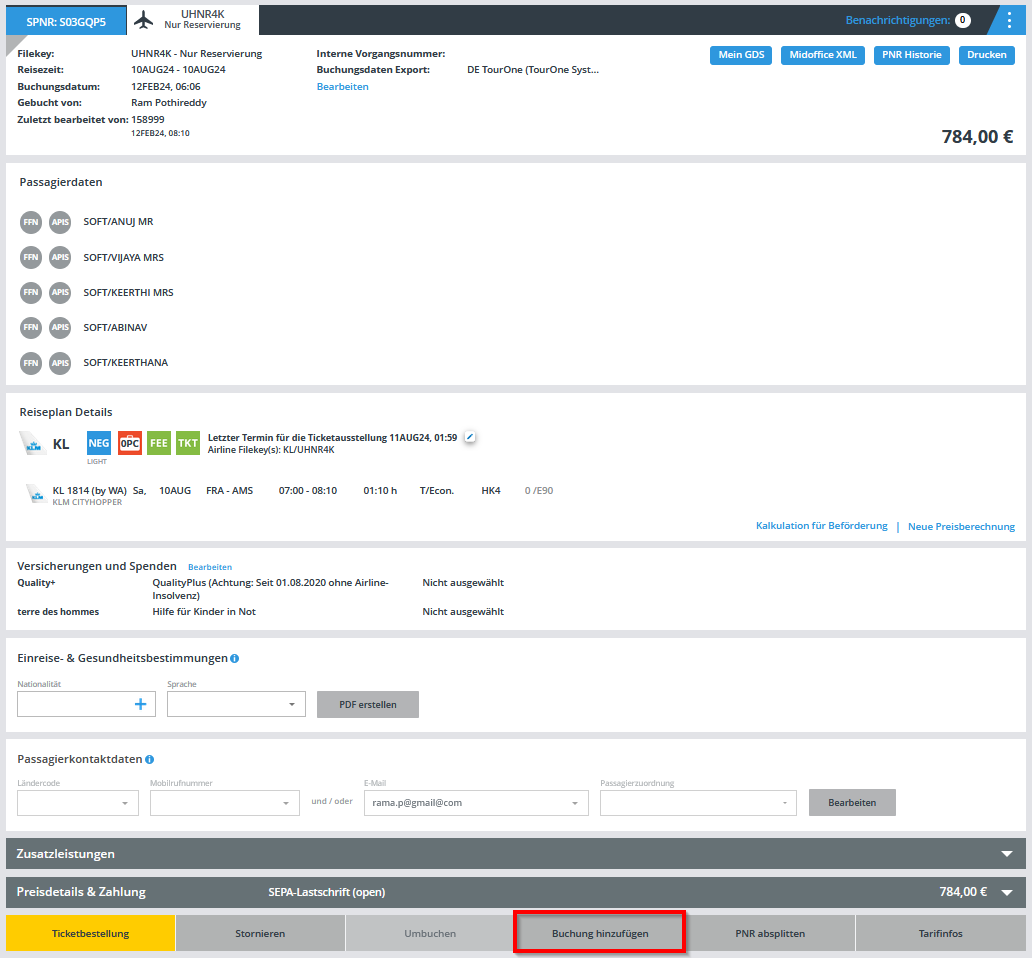Click the PNR Historie button

[x=911, y=55]
